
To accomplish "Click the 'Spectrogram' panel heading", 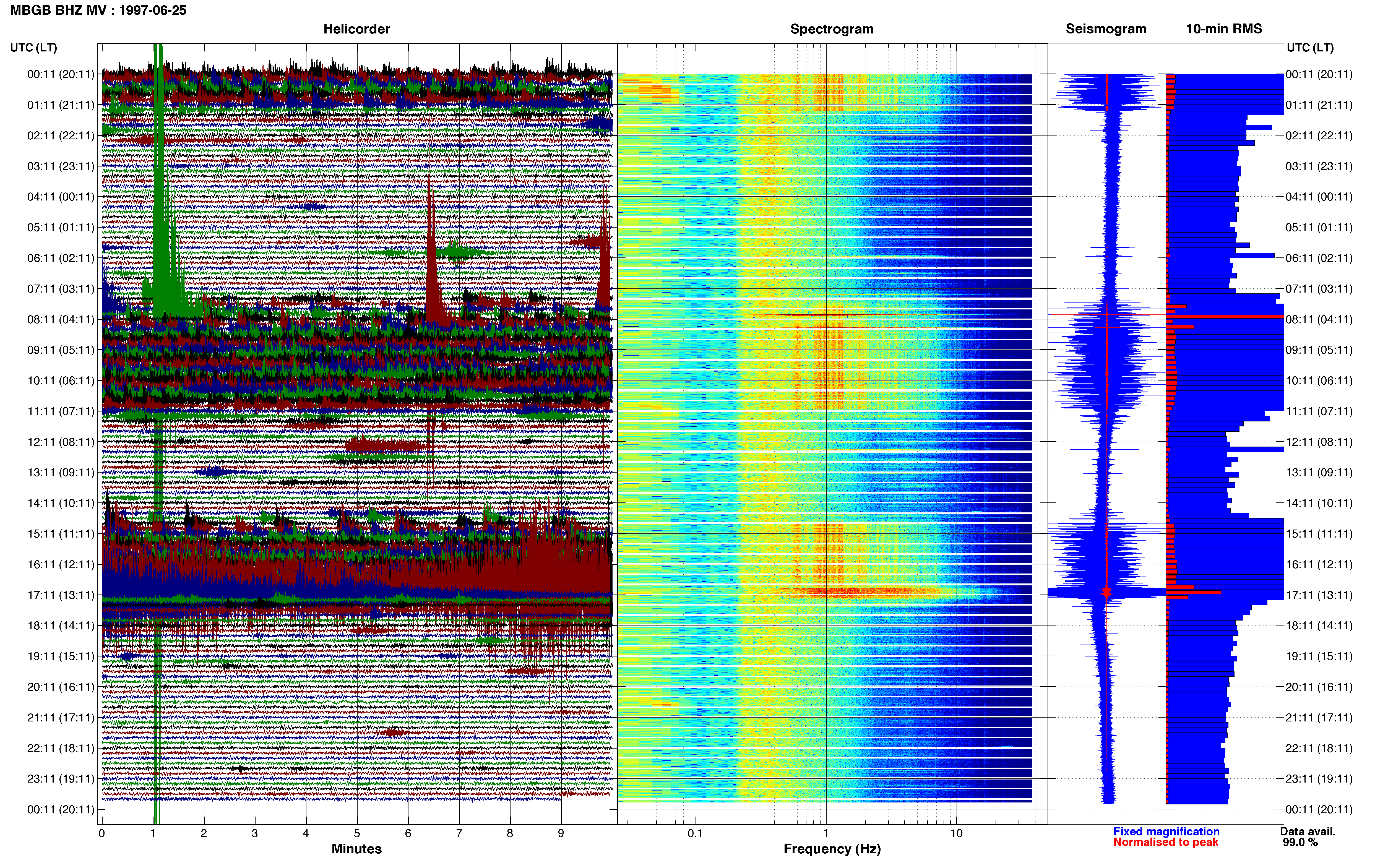I will click(x=832, y=29).
